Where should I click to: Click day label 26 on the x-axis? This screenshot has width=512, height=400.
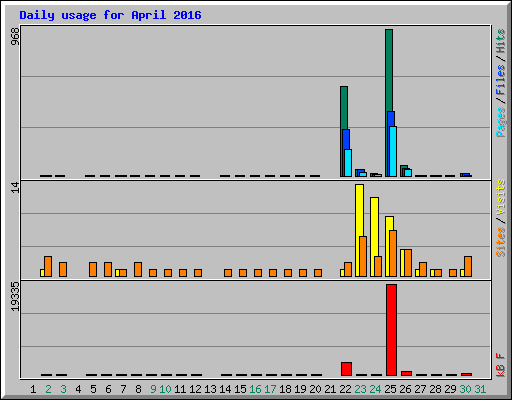[x=405, y=389]
